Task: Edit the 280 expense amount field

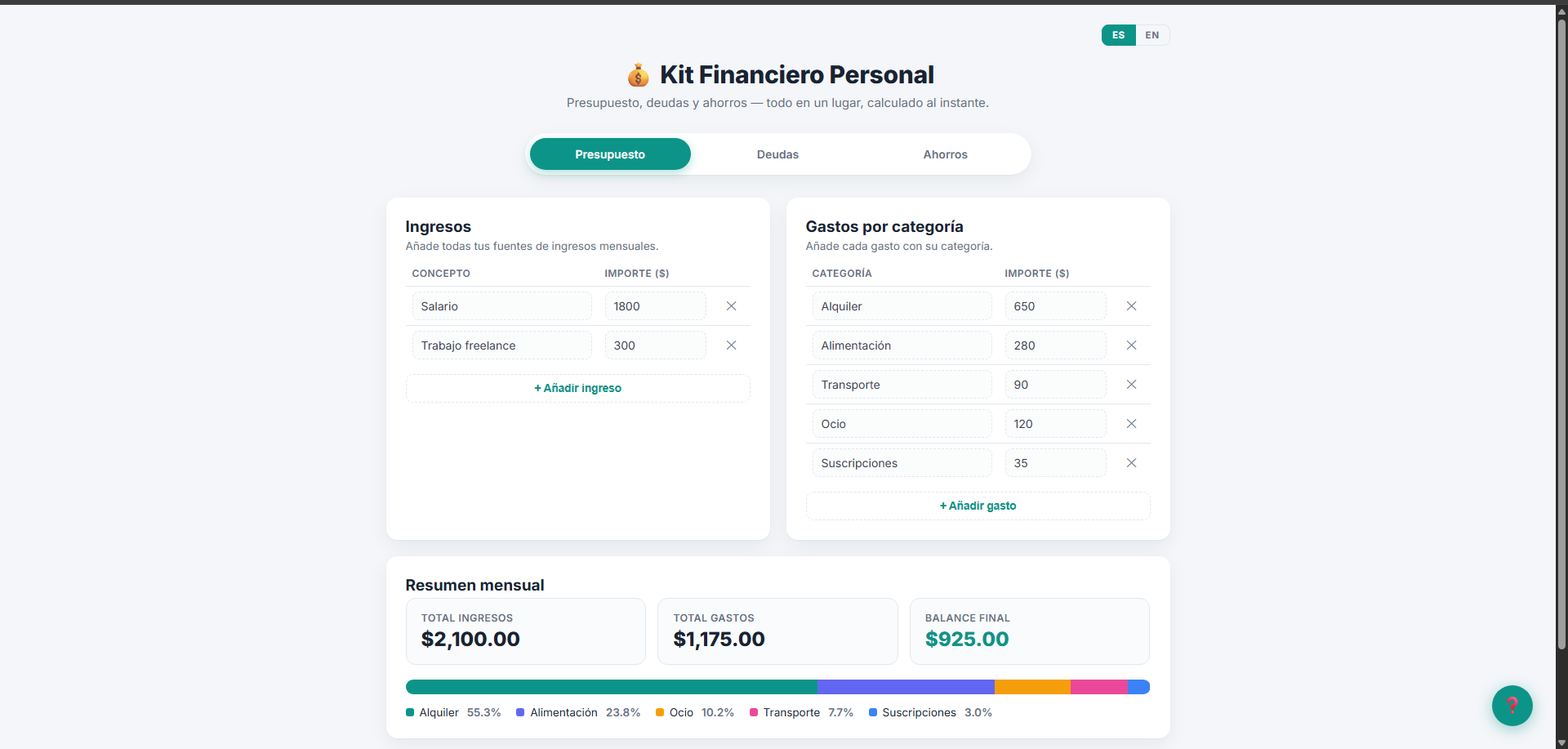Action: click(1055, 346)
